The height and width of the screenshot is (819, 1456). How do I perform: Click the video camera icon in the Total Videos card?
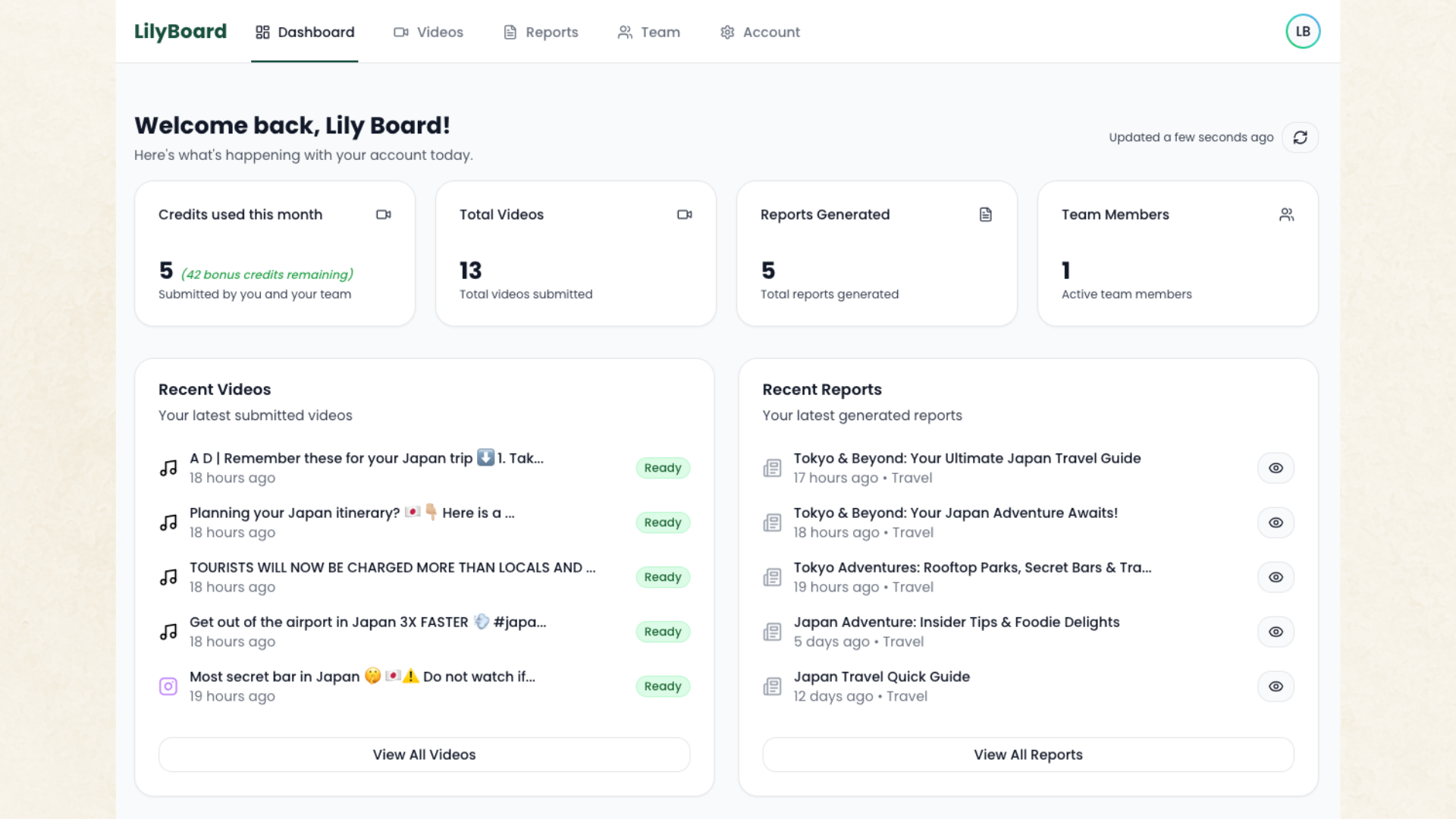(x=684, y=215)
